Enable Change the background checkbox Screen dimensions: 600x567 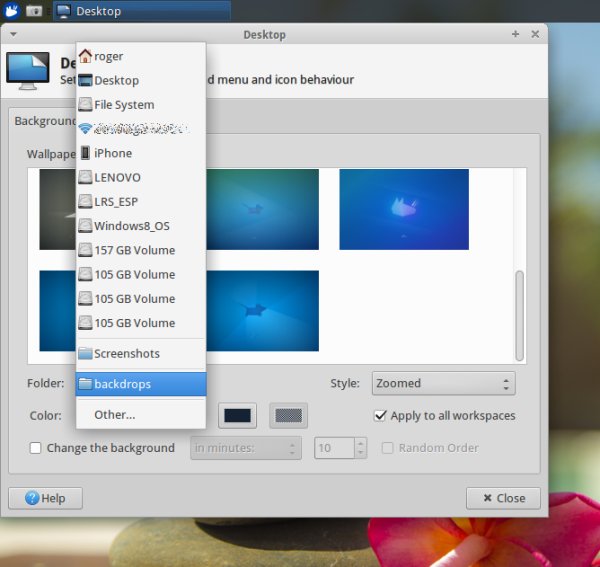(x=35, y=448)
